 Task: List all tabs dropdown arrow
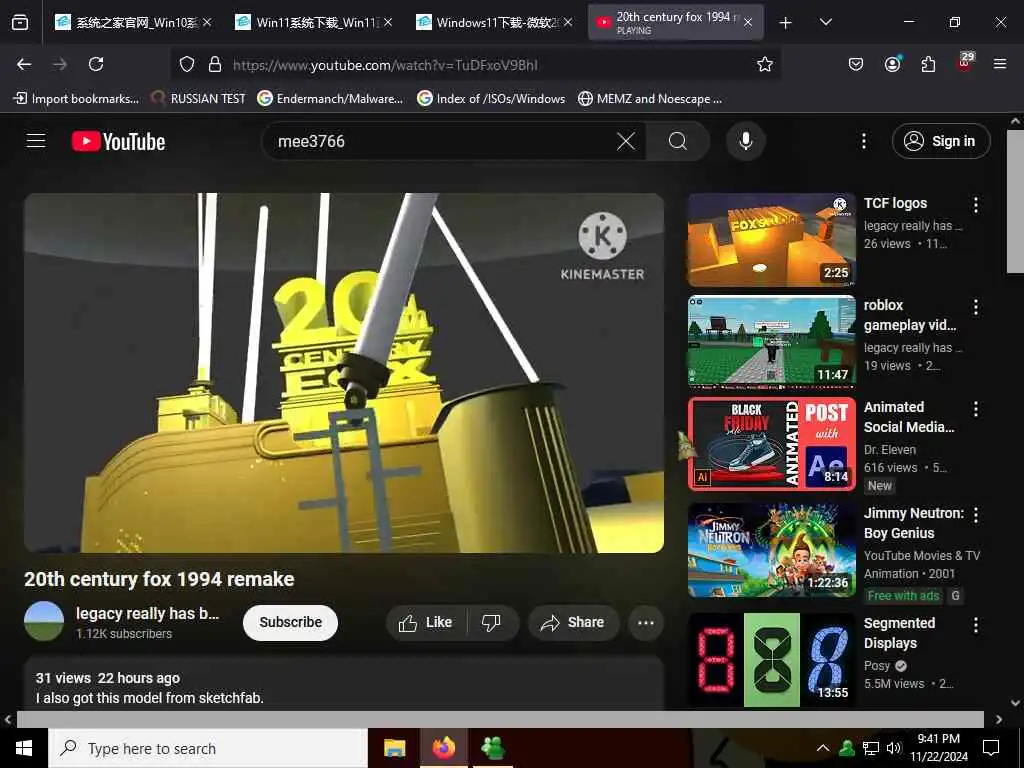[x=826, y=22]
